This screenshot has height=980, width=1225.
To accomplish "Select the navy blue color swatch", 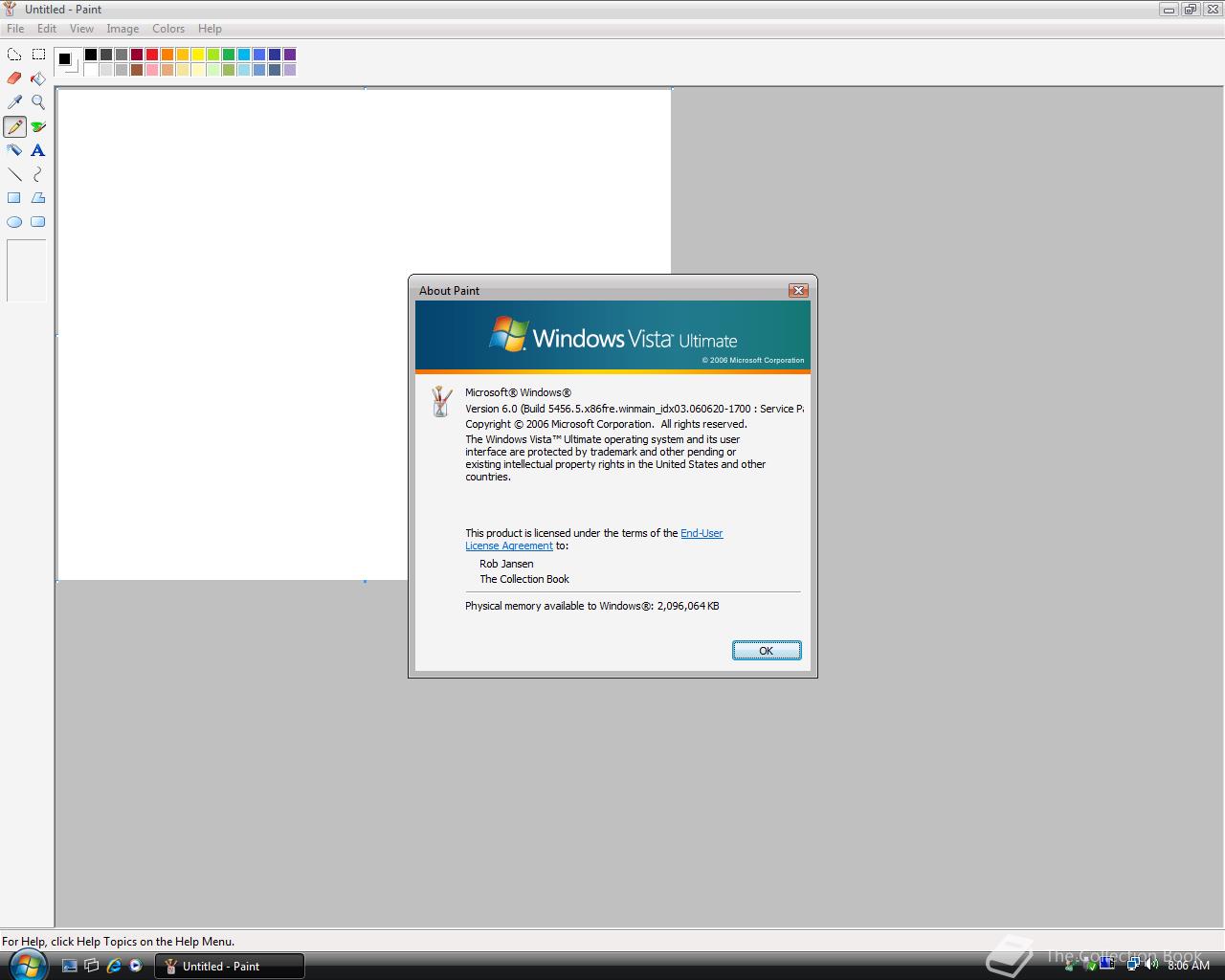I will coord(275,55).
